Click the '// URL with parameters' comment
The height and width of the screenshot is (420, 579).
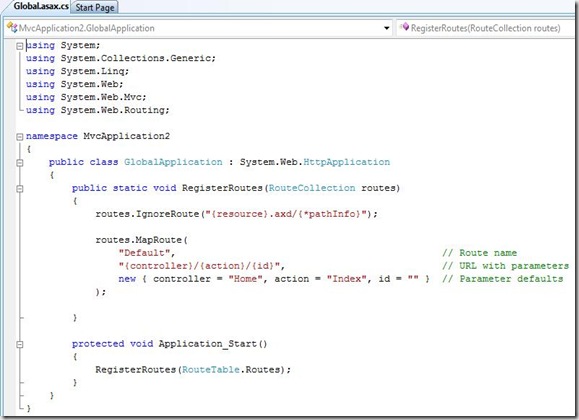(x=505, y=266)
